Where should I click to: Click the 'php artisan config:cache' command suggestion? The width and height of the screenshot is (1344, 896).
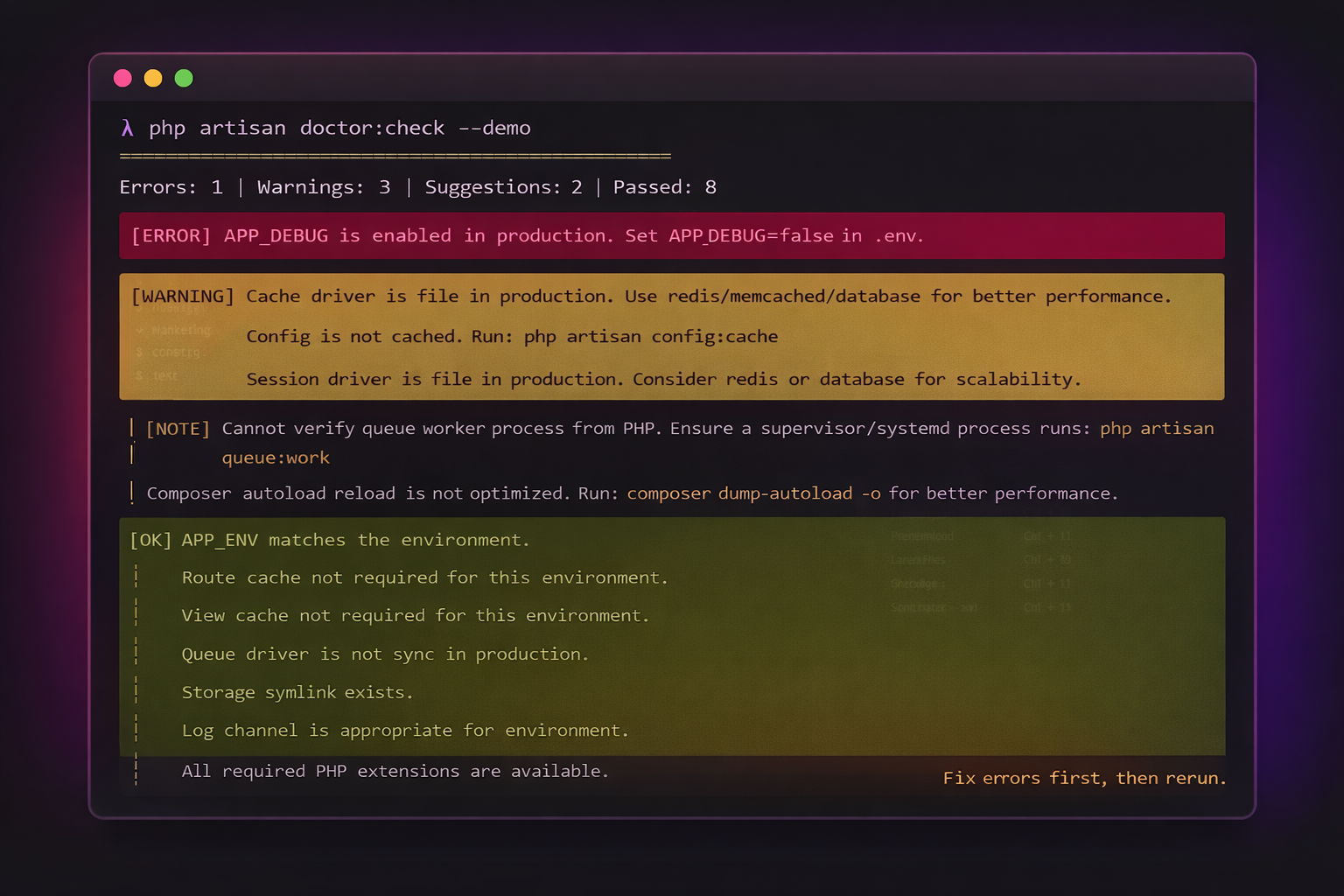(x=650, y=336)
